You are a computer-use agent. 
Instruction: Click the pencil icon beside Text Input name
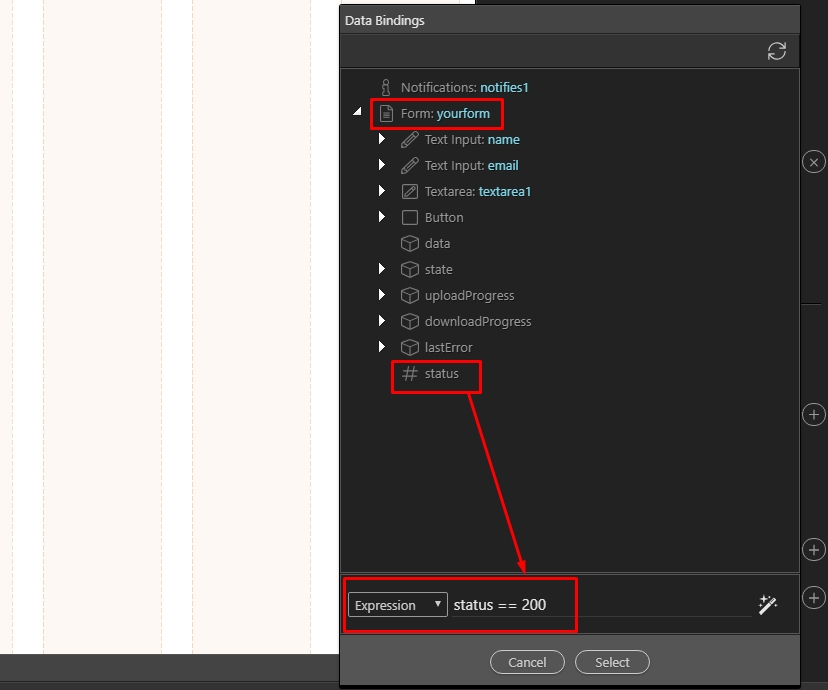coord(409,140)
